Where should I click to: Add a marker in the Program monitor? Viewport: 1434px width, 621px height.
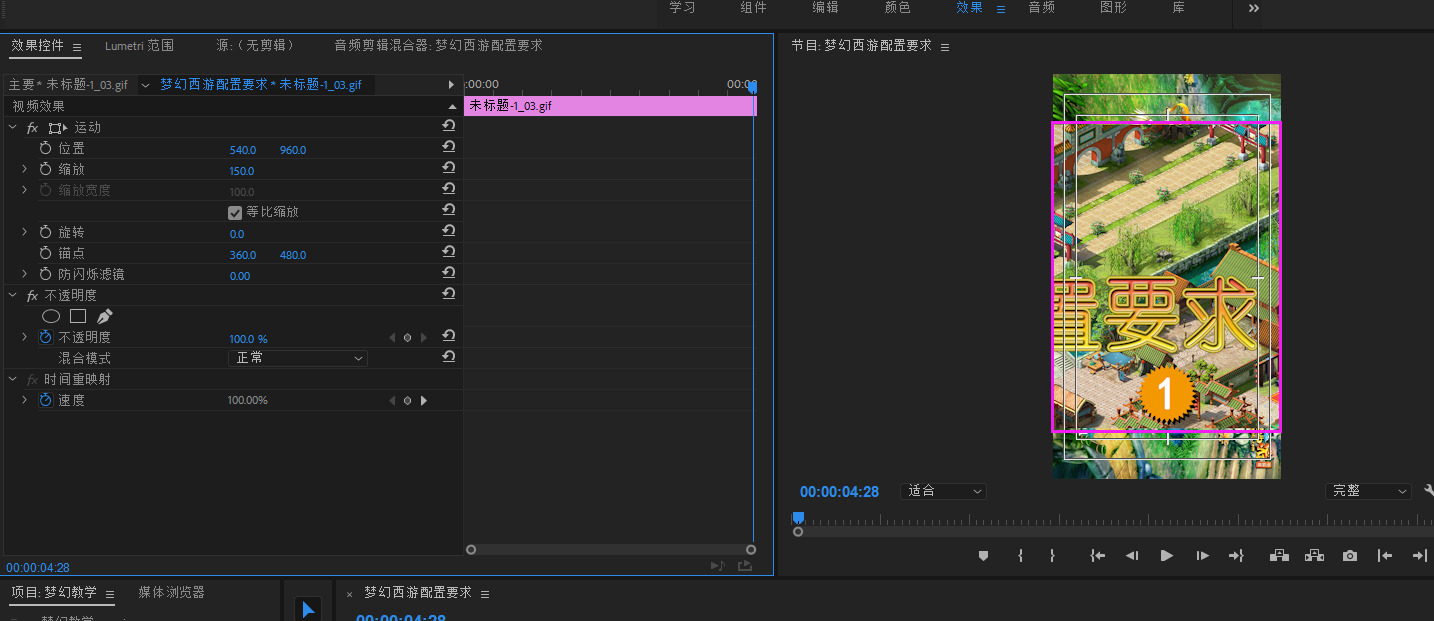983,555
